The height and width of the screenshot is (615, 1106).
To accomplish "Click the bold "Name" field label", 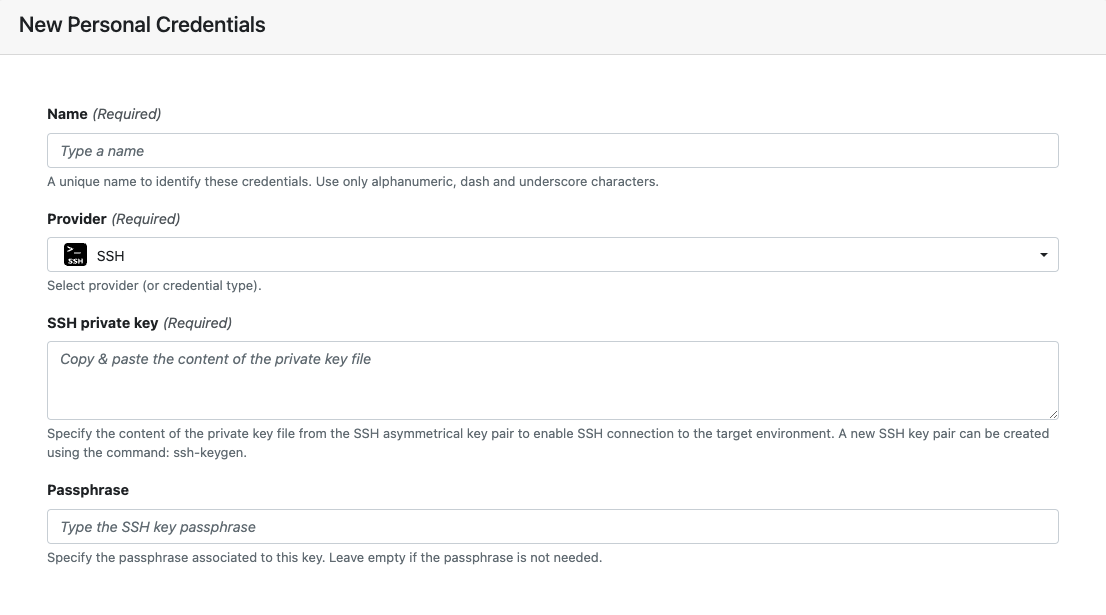I will pos(67,114).
